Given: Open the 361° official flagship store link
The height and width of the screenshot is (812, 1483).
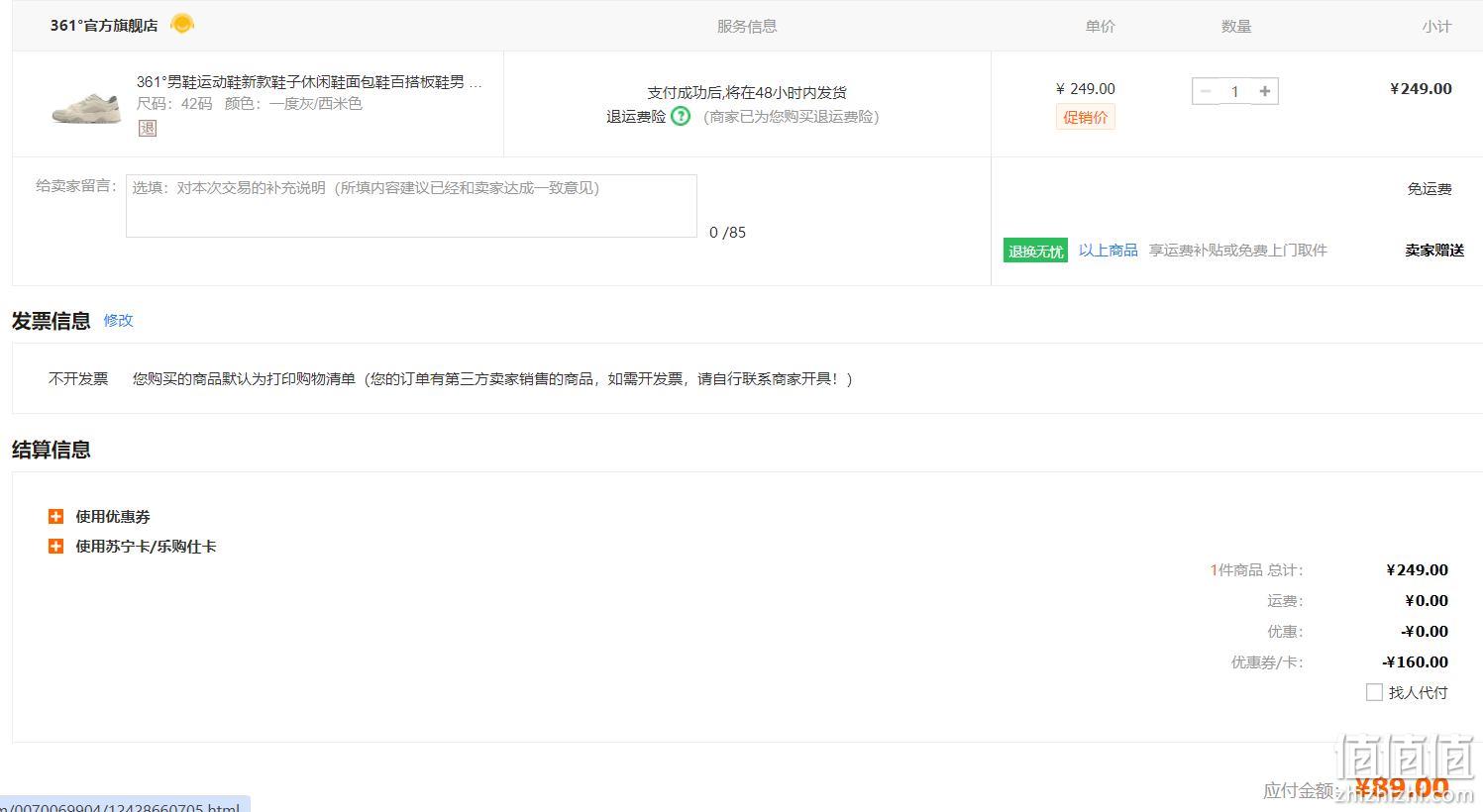Looking at the screenshot, I should pos(104,26).
